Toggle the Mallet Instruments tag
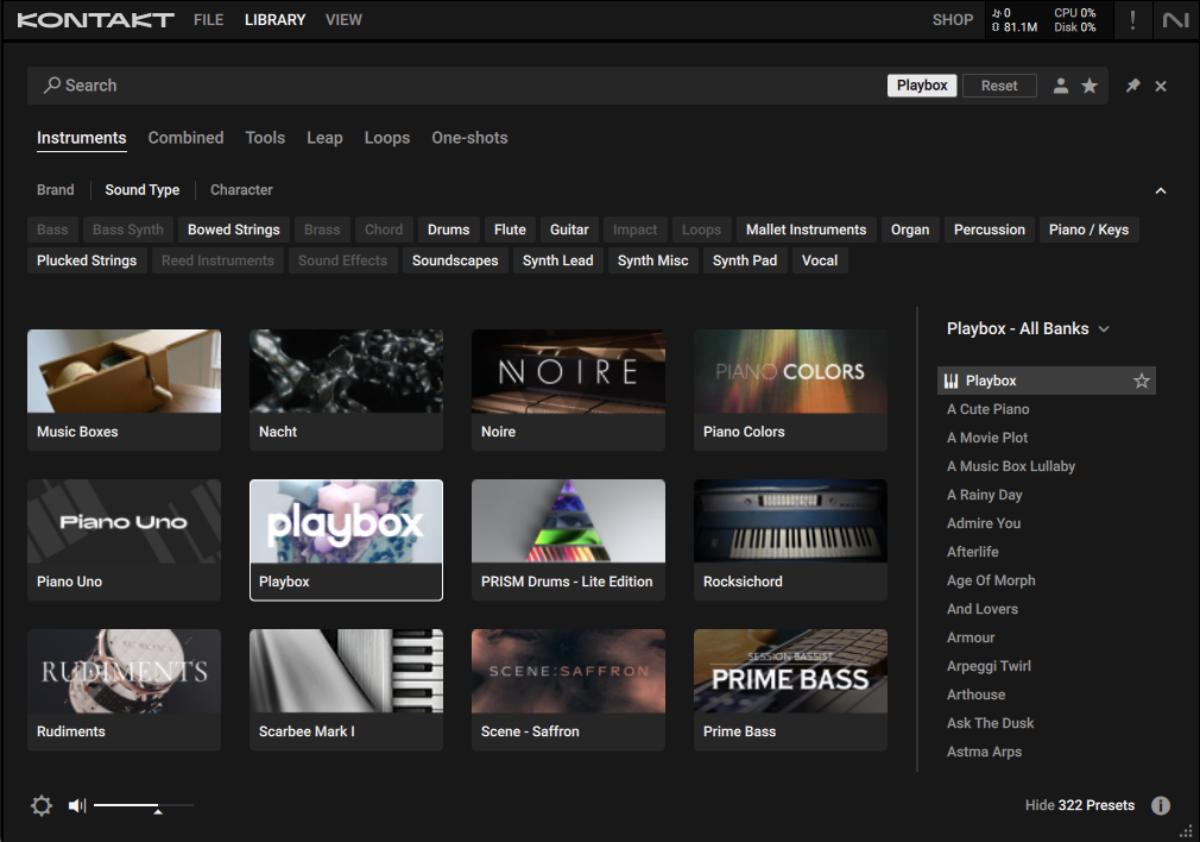1200x842 pixels. coord(806,230)
